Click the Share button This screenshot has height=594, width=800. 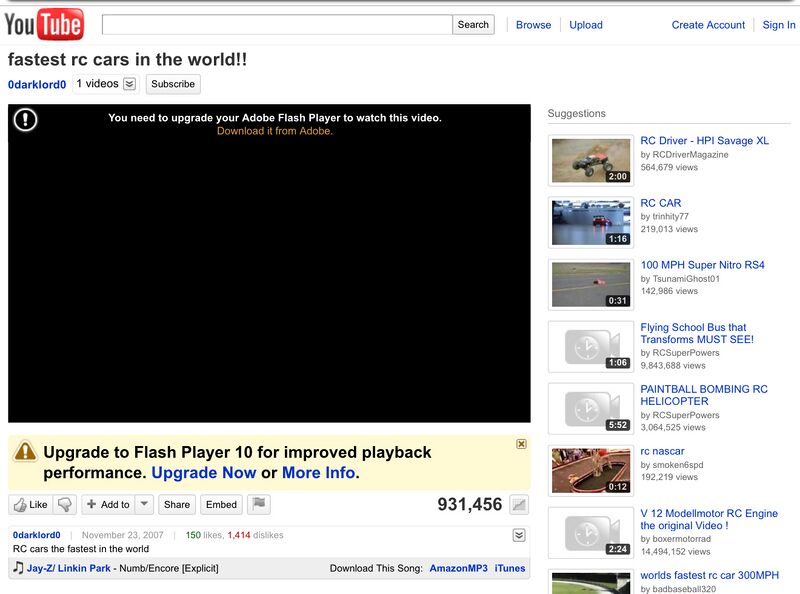click(177, 505)
